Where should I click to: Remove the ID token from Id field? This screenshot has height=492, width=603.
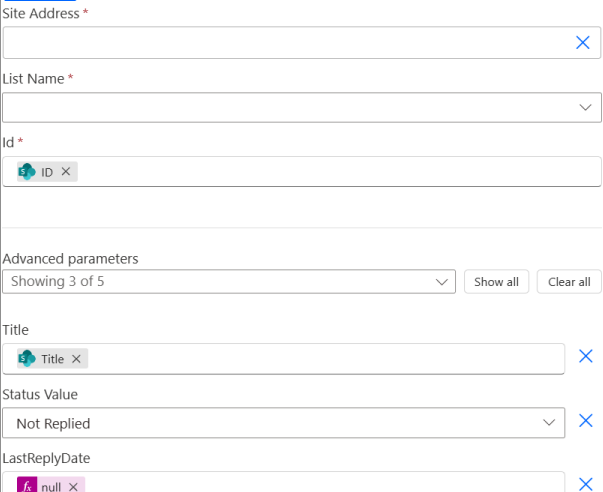[x=66, y=171]
